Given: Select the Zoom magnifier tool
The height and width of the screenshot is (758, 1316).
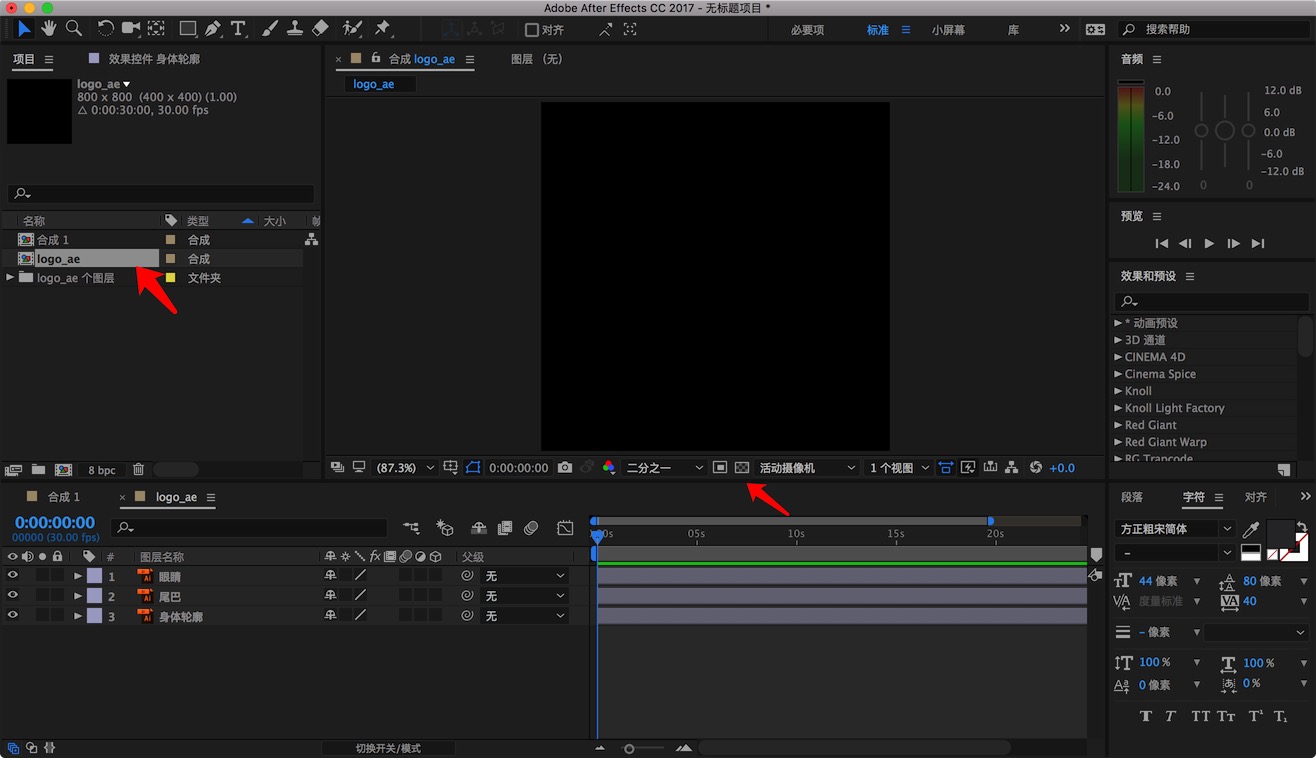Looking at the screenshot, I should point(73,29).
